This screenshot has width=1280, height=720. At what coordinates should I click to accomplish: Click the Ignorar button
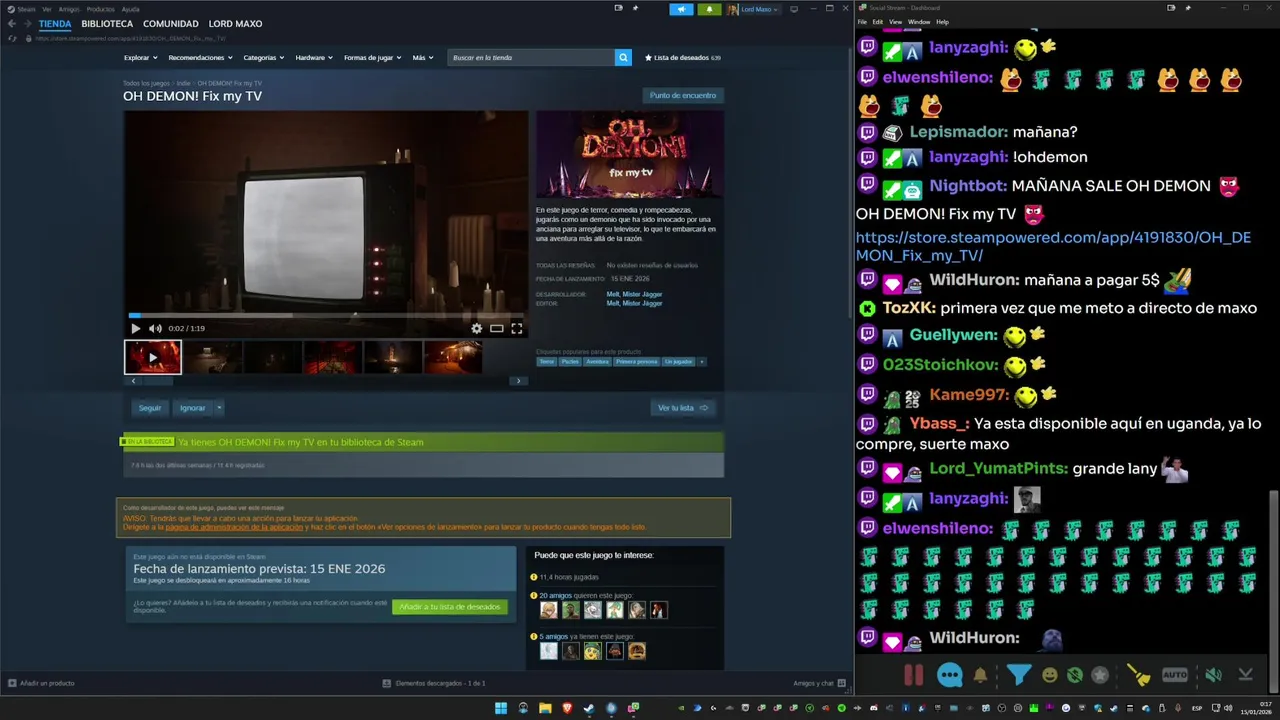point(193,408)
